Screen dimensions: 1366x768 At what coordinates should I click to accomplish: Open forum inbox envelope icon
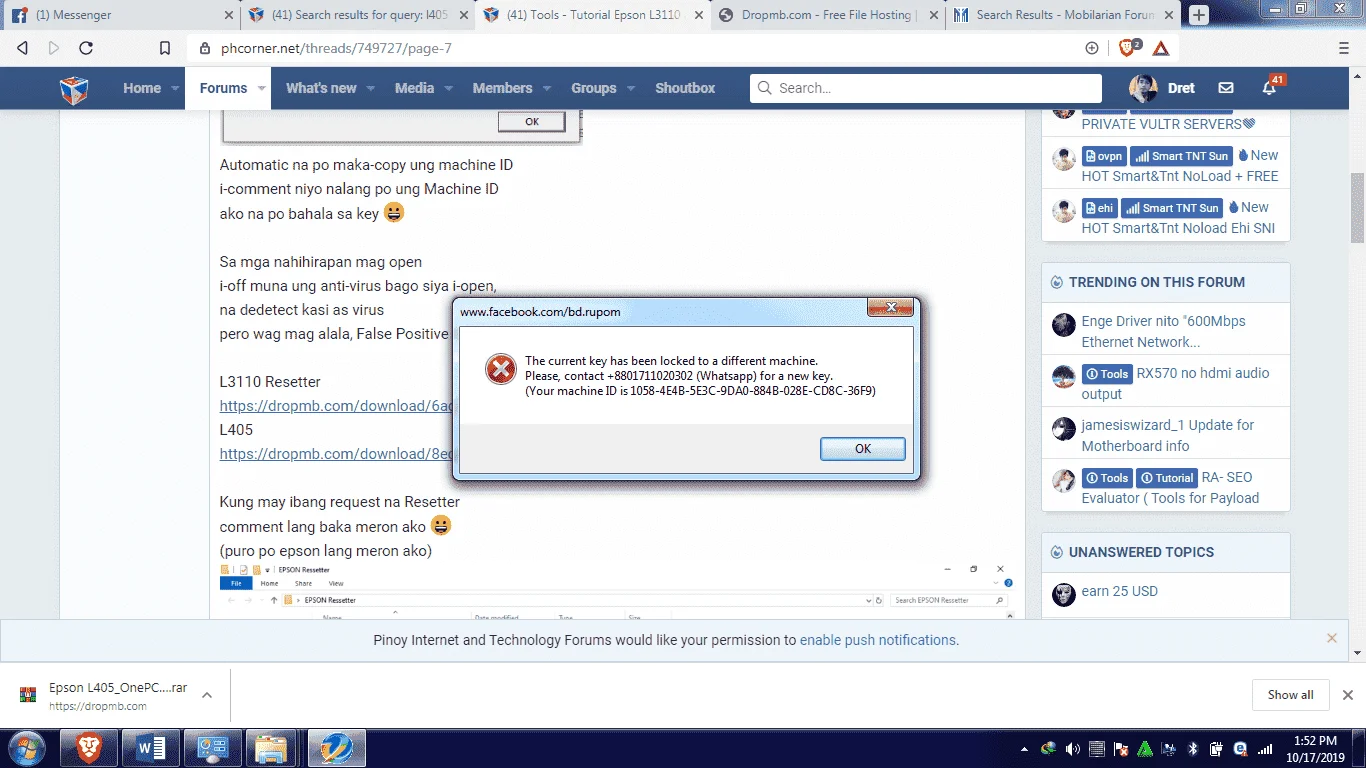coord(1226,88)
